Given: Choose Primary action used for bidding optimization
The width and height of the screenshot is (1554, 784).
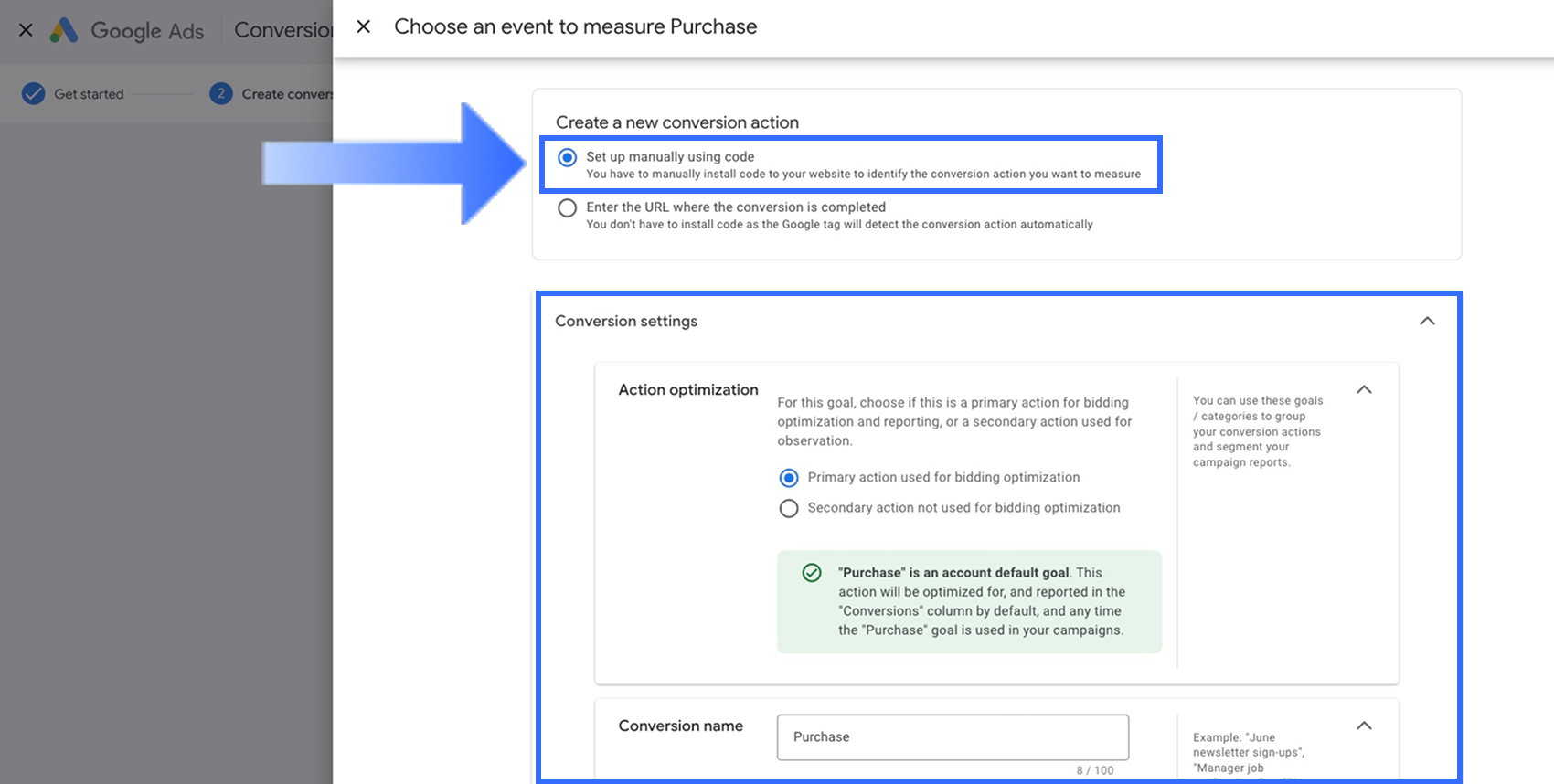Looking at the screenshot, I should [x=788, y=478].
